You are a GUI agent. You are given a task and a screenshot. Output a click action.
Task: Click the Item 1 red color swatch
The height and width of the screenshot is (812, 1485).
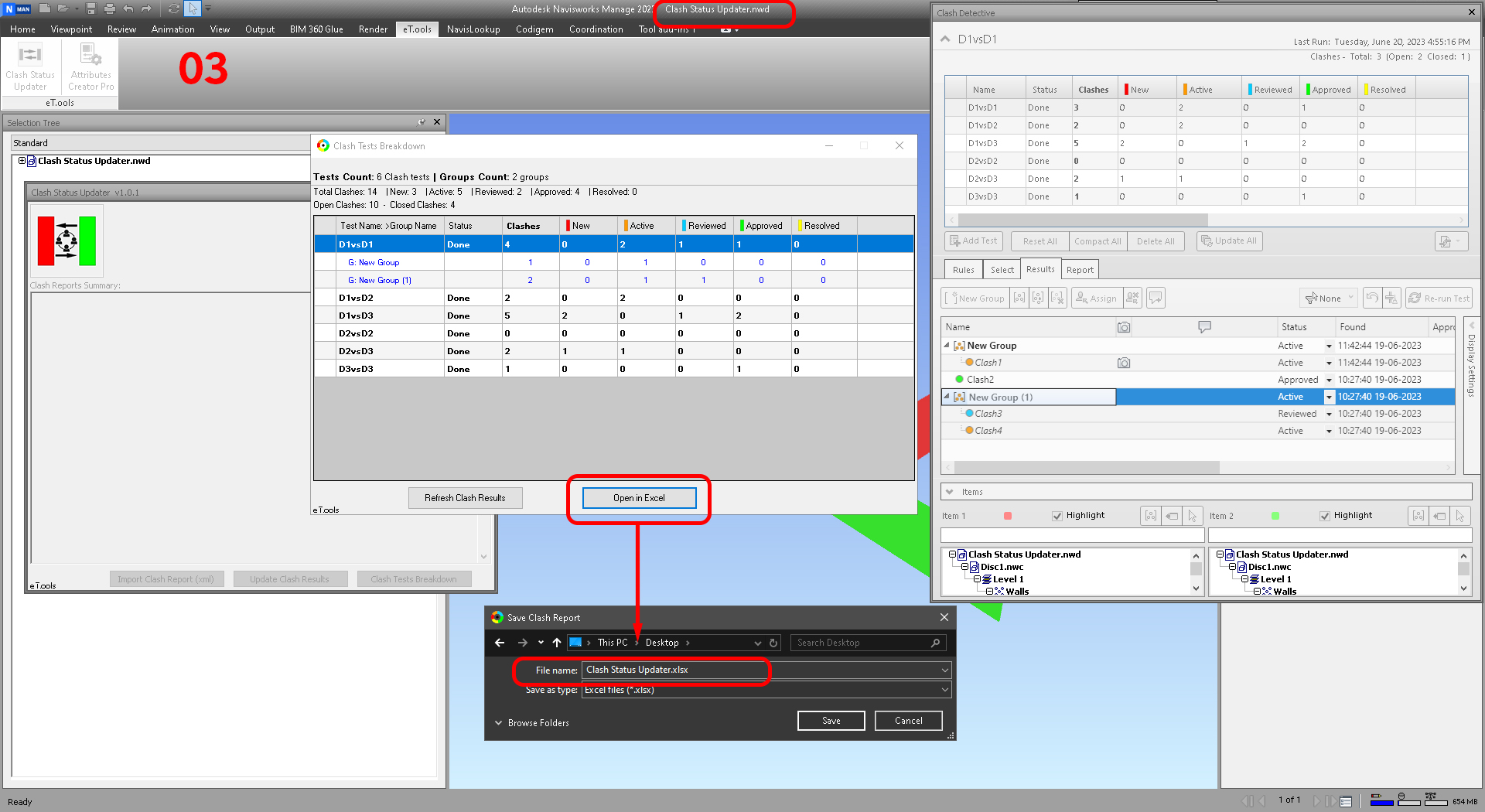pyautogui.click(x=1007, y=516)
